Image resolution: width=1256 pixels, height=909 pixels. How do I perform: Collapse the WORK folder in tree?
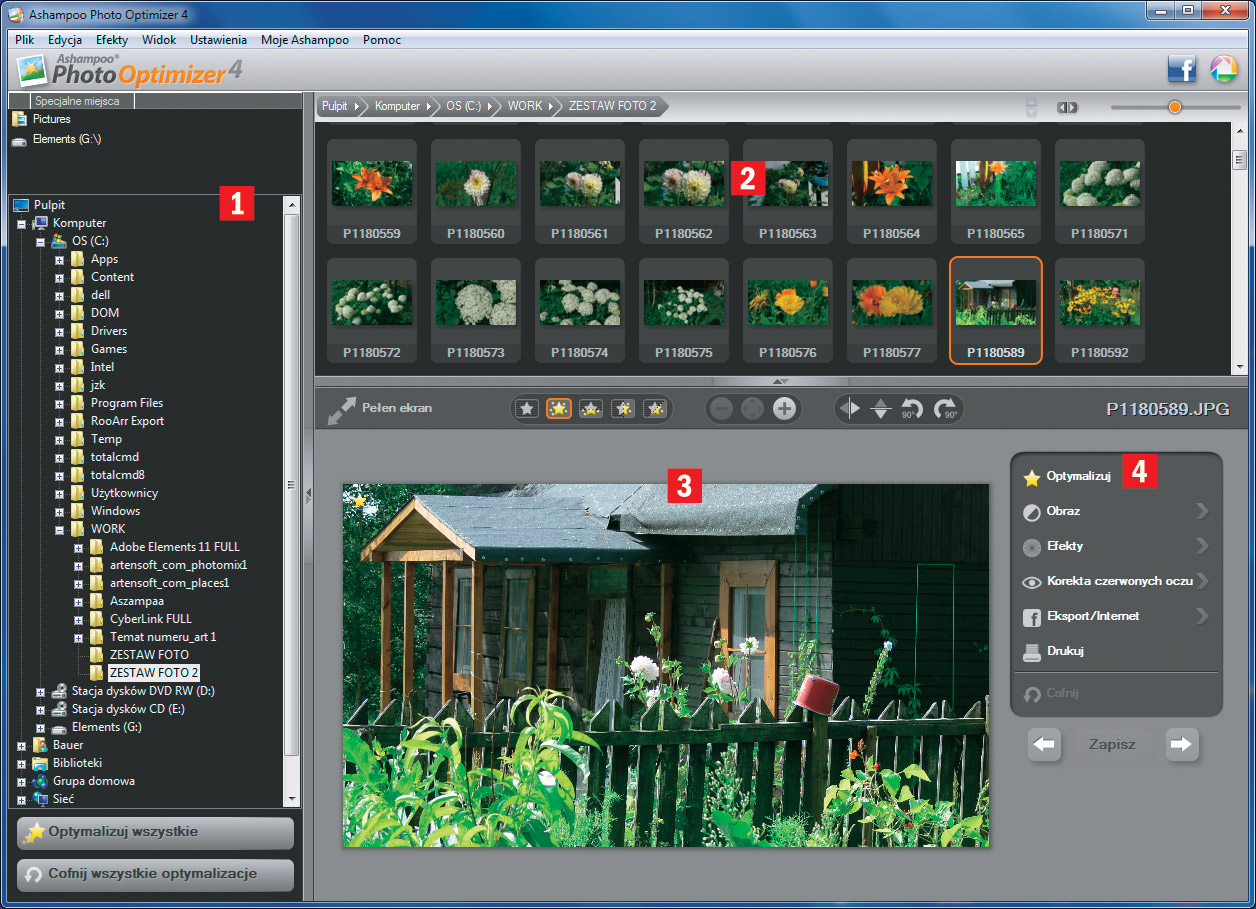[60, 529]
